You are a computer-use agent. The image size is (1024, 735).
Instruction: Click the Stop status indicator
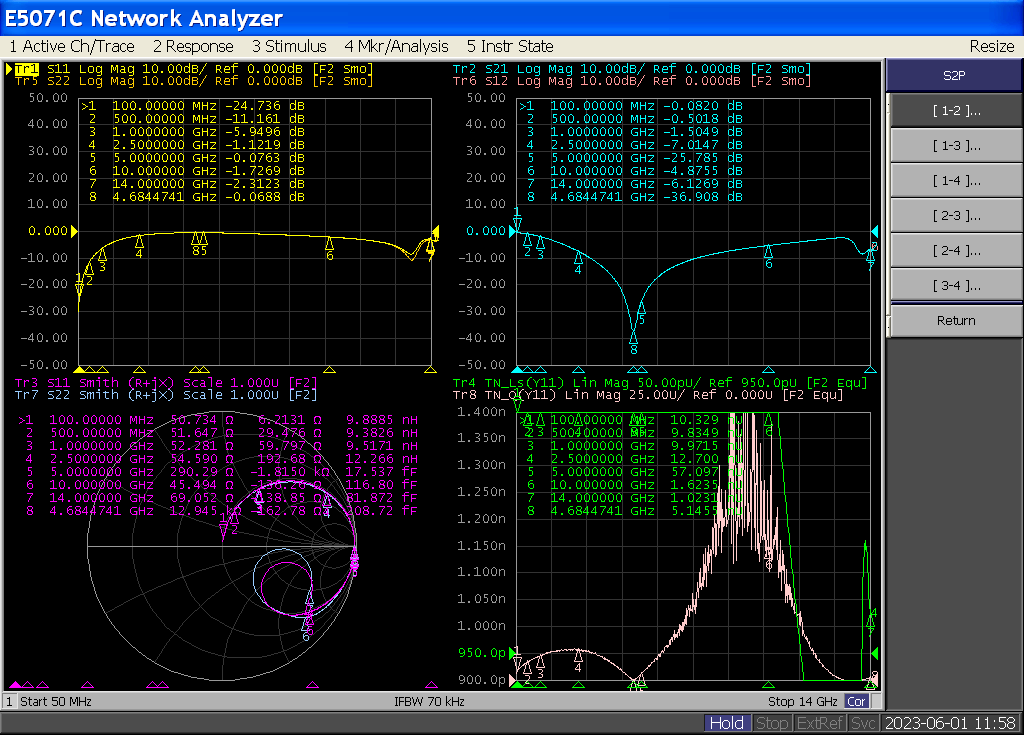point(771,723)
